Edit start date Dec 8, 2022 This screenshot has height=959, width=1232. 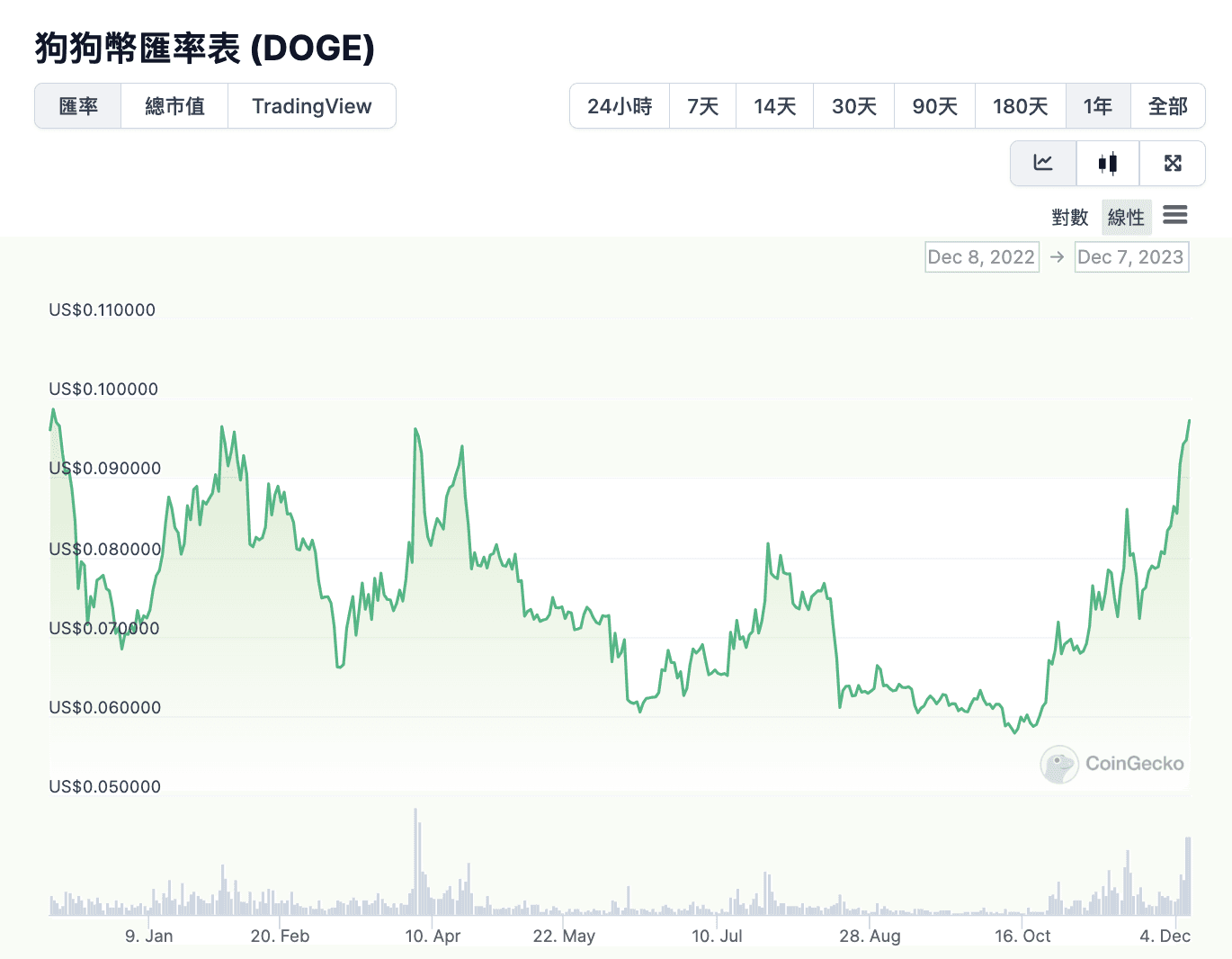981,257
